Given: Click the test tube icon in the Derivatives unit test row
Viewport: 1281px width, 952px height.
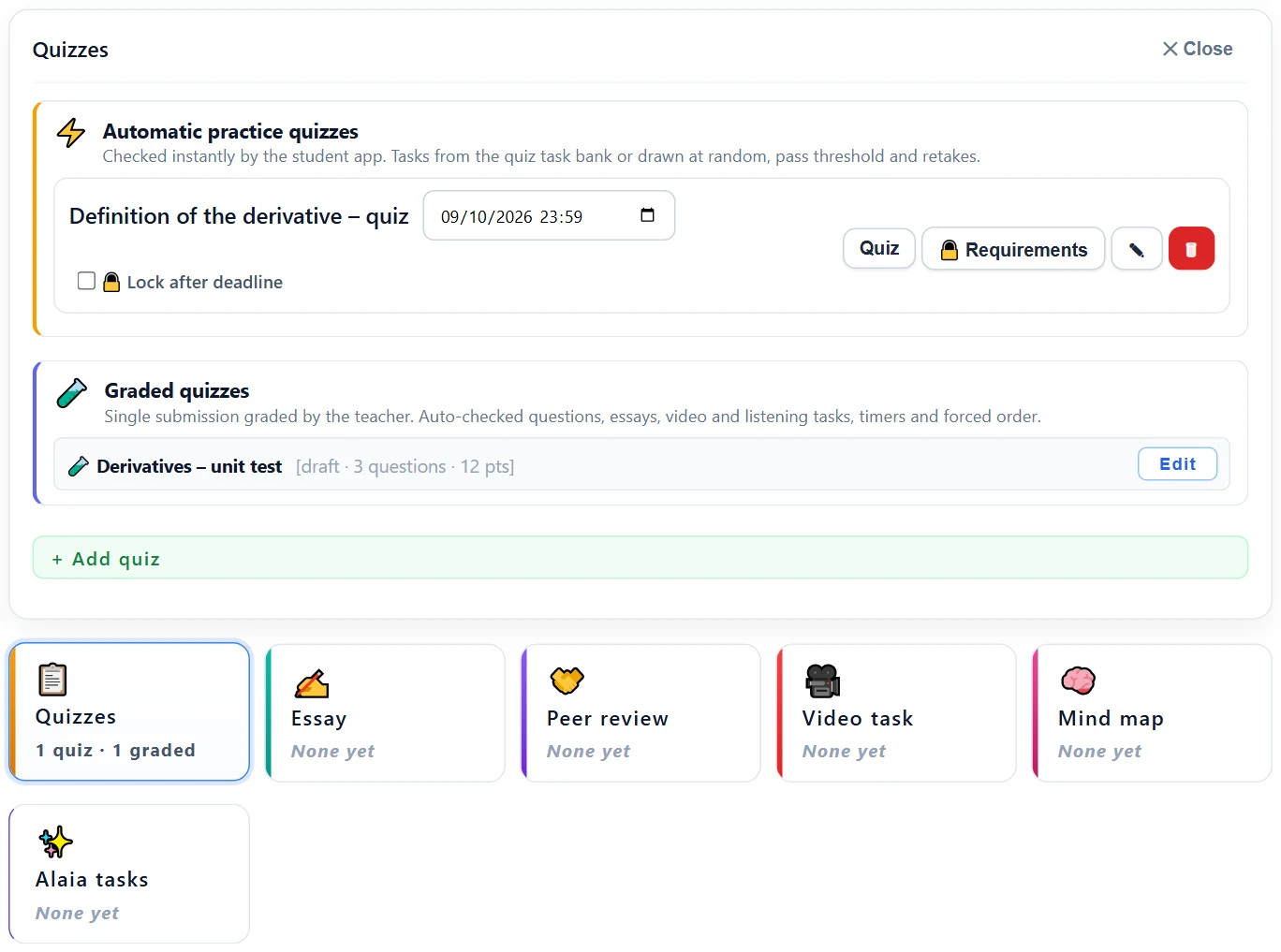Looking at the screenshot, I should point(79,465).
